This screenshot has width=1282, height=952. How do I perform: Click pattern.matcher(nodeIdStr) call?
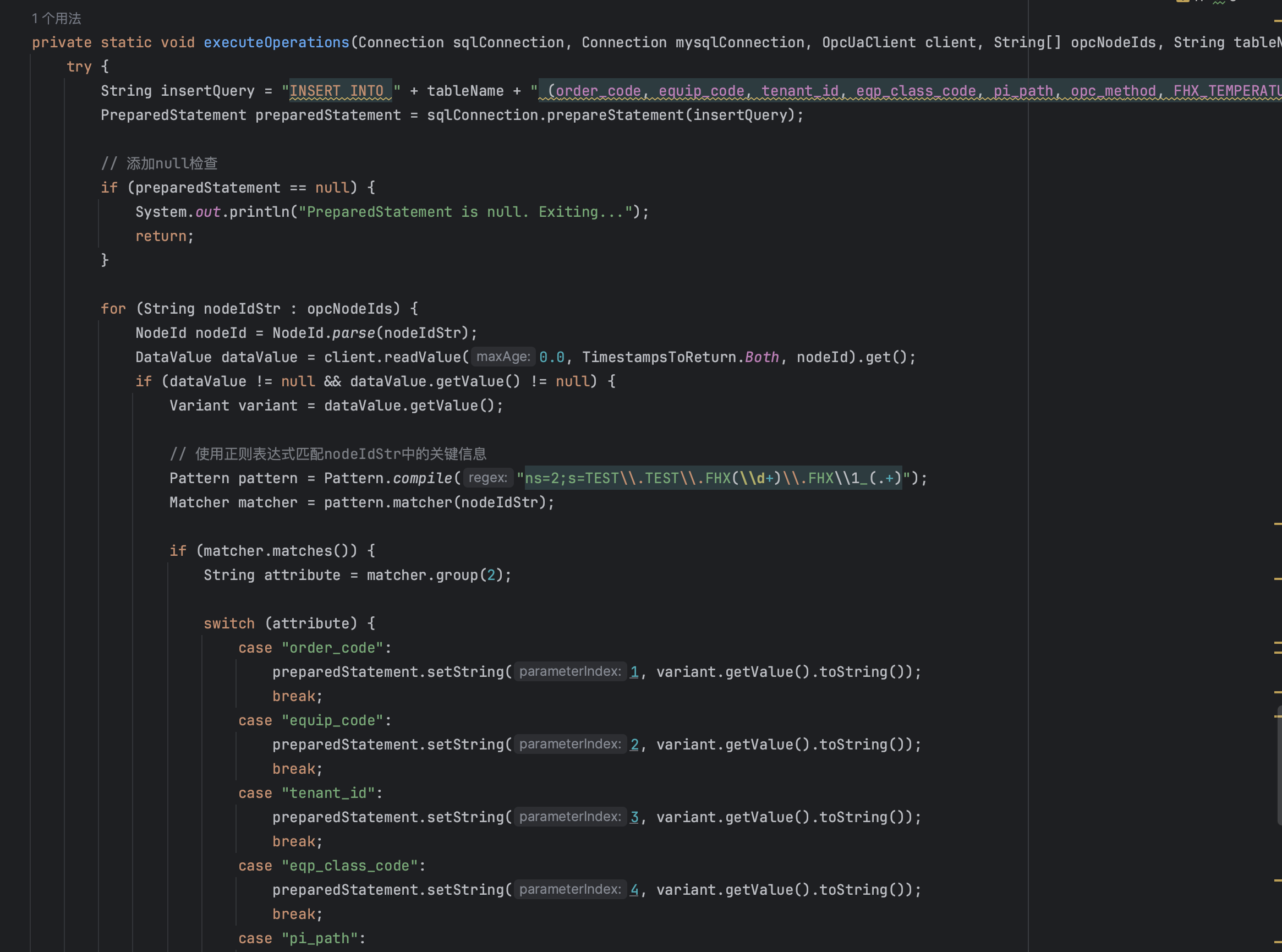point(435,502)
